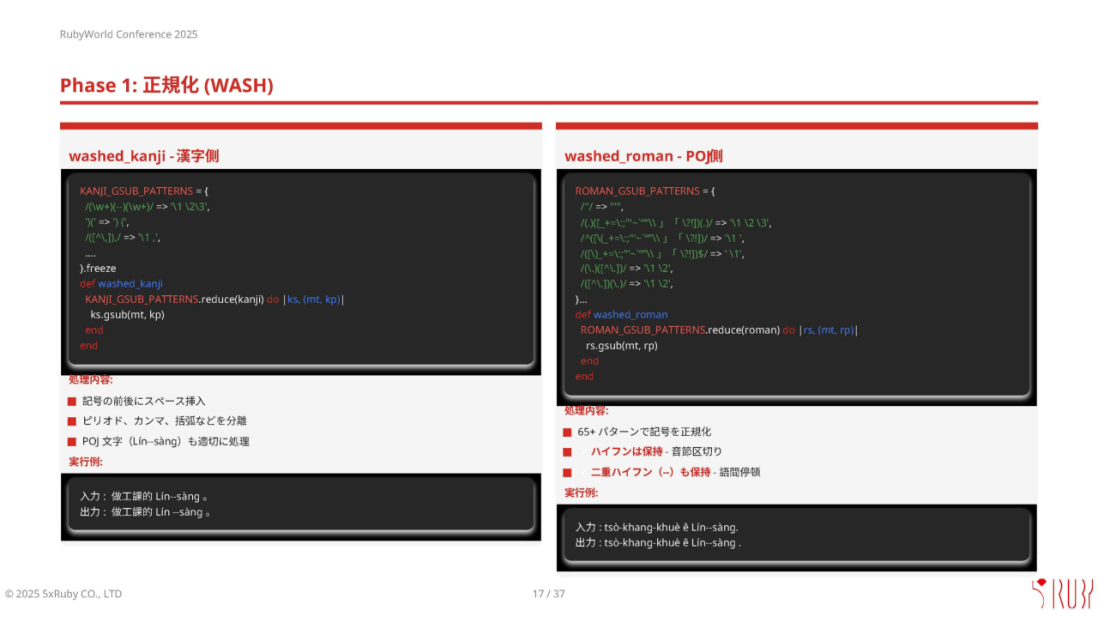Click the © 2025 5xRuby CO., LTD footer
The height and width of the screenshot is (617, 1098).
63,594
